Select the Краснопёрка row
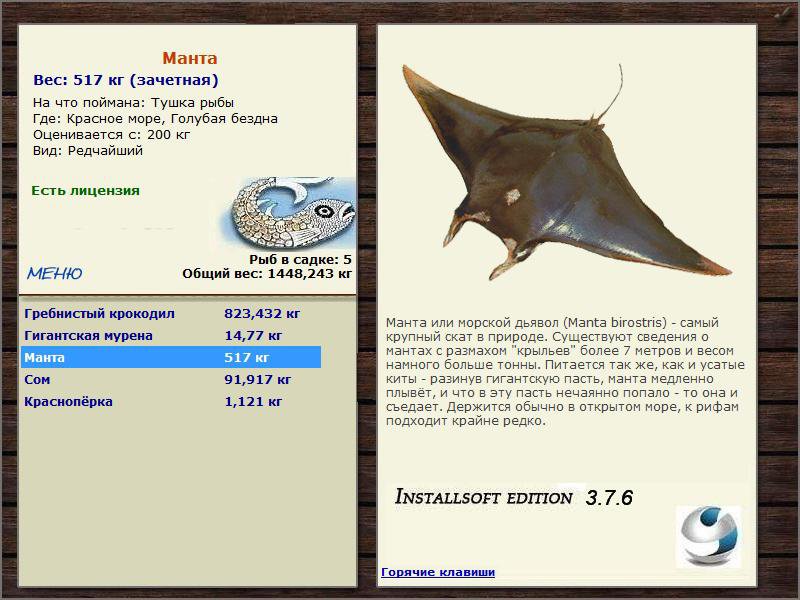 click(171, 401)
